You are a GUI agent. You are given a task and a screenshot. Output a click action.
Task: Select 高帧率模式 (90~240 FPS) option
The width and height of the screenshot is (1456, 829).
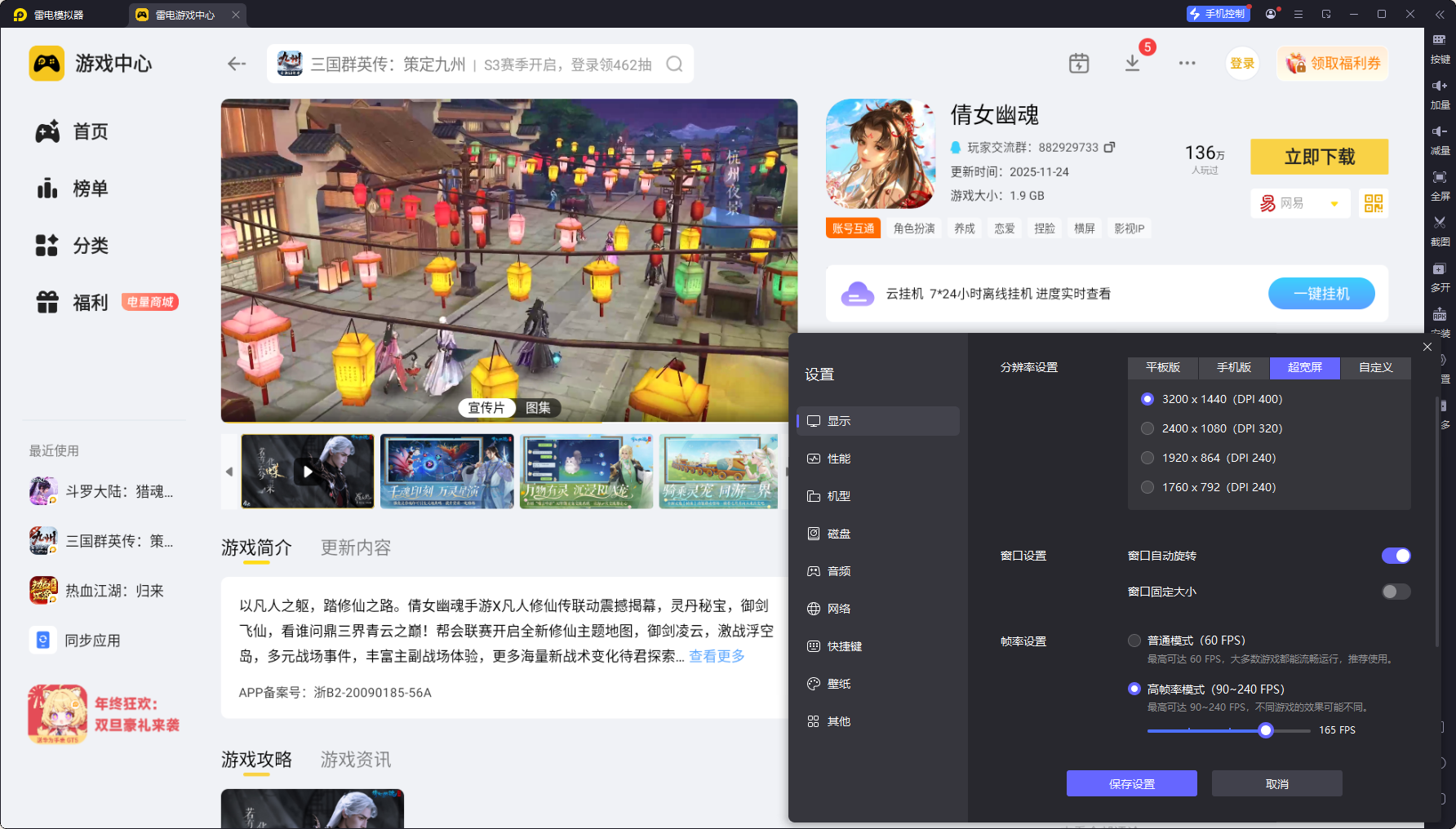pos(1134,689)
